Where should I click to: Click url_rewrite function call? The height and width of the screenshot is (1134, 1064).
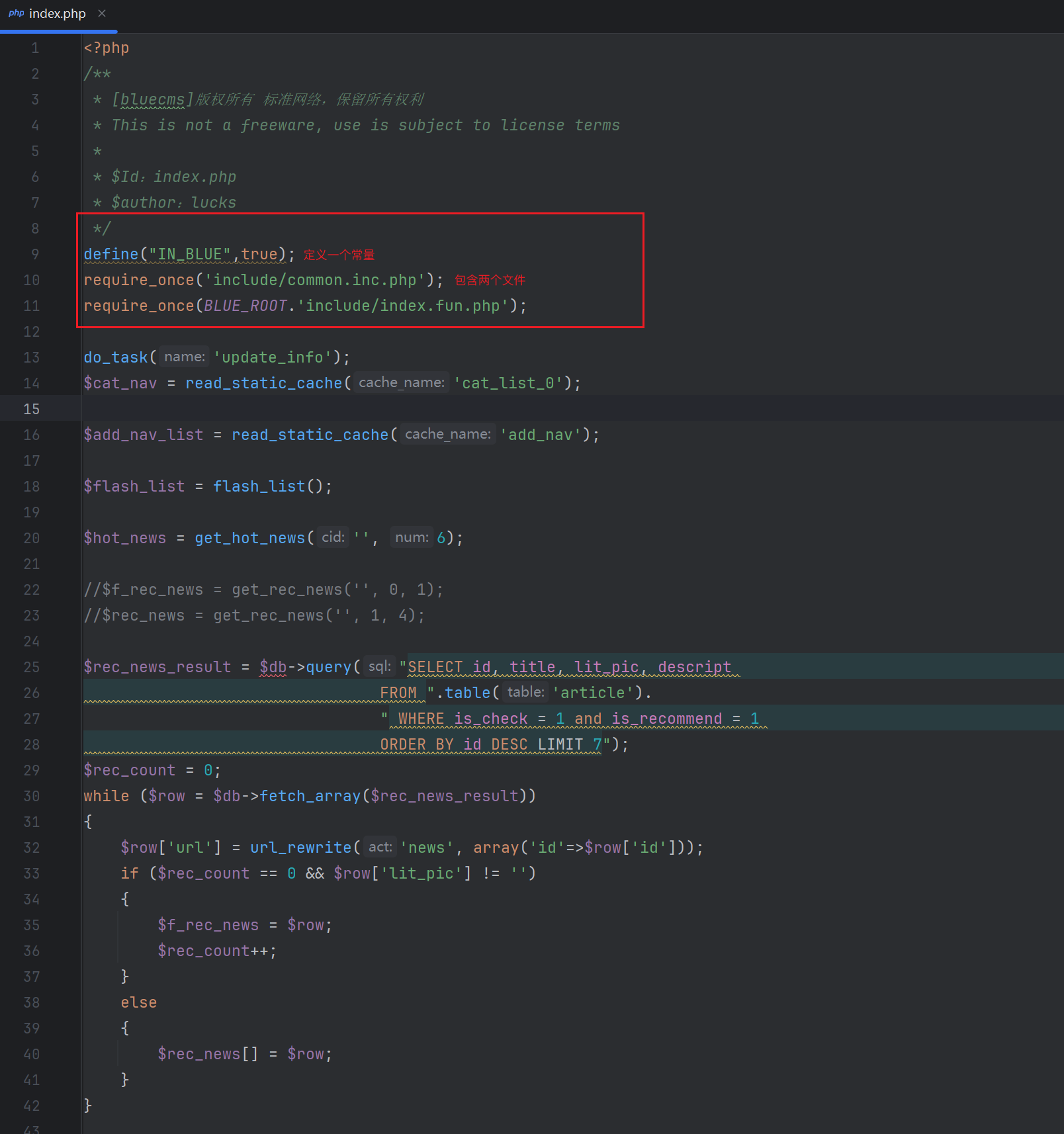(x=300, y=848)
